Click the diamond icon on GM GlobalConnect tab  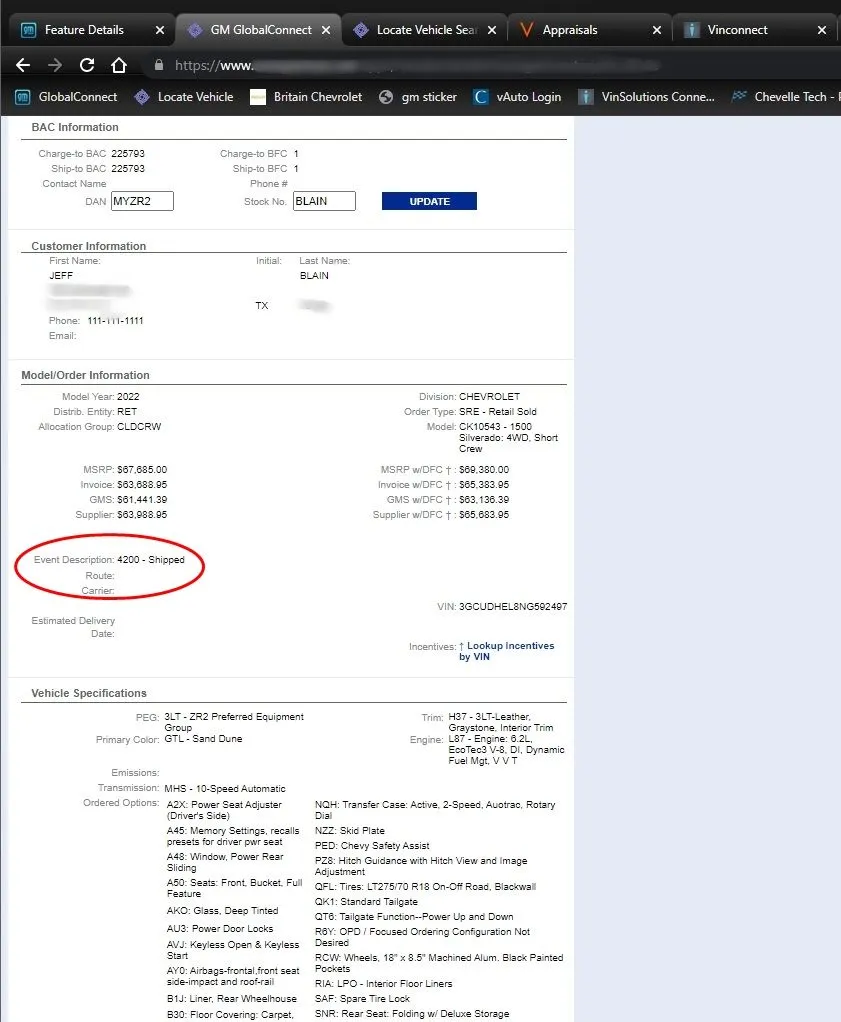coord(195,30)
